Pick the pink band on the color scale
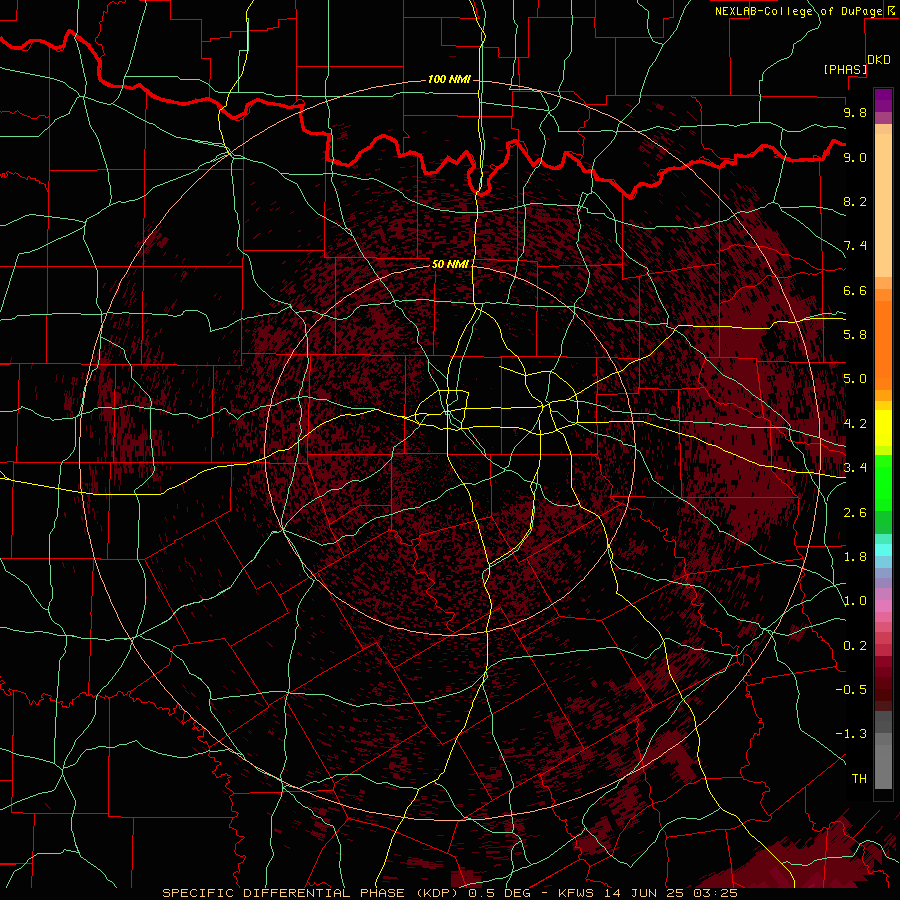Viewport: 900px width, 900px height. pos(883,605)
